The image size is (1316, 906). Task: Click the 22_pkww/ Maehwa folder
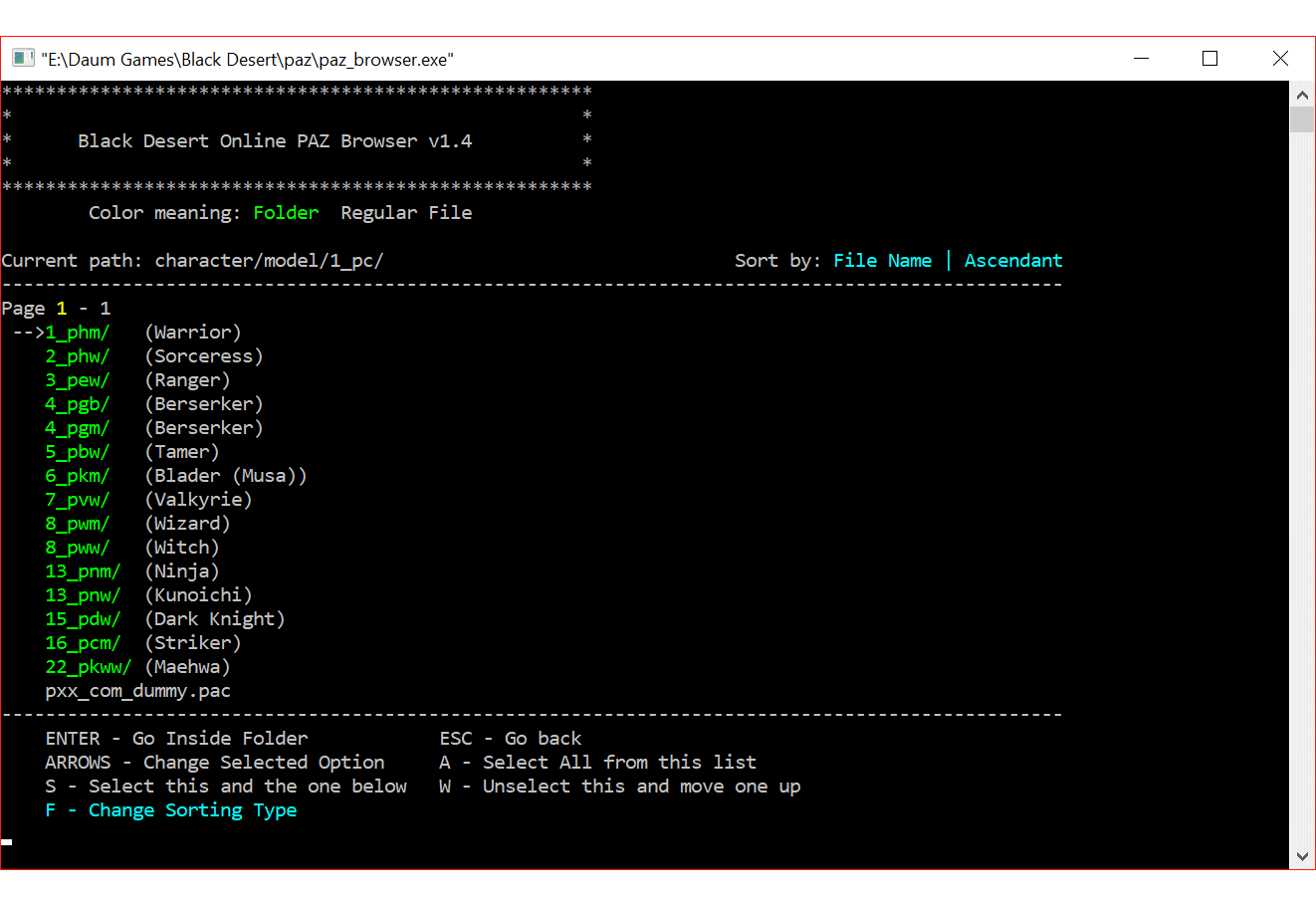(88, 667)
